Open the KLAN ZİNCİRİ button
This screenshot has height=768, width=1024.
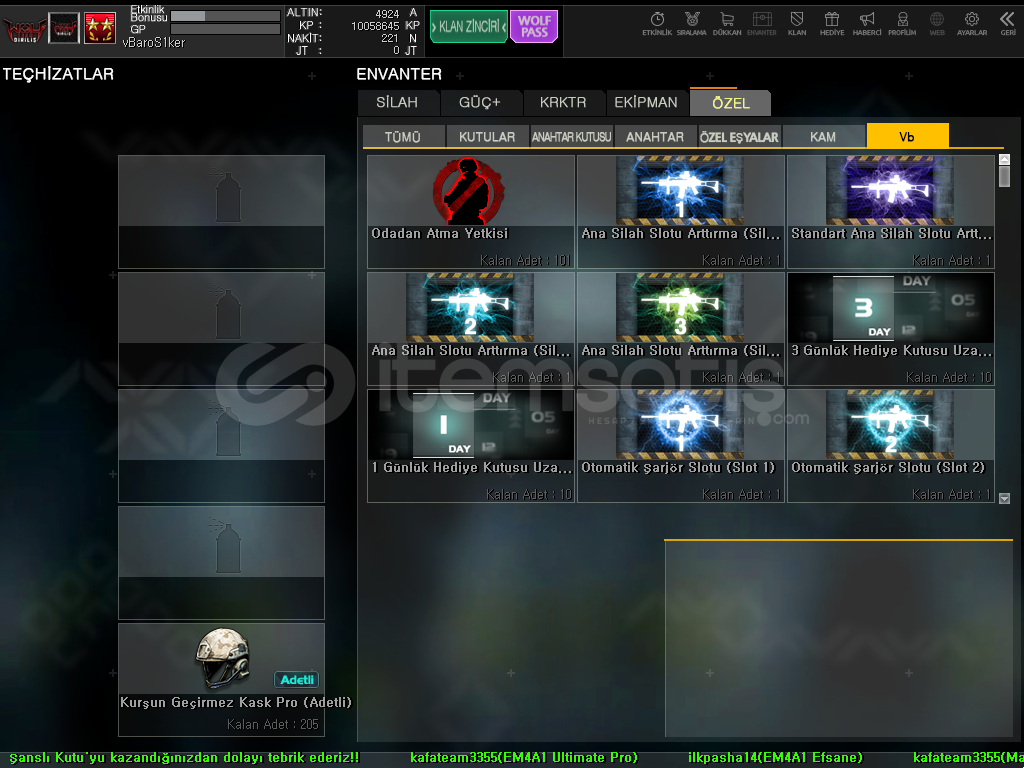coord(468,27)
